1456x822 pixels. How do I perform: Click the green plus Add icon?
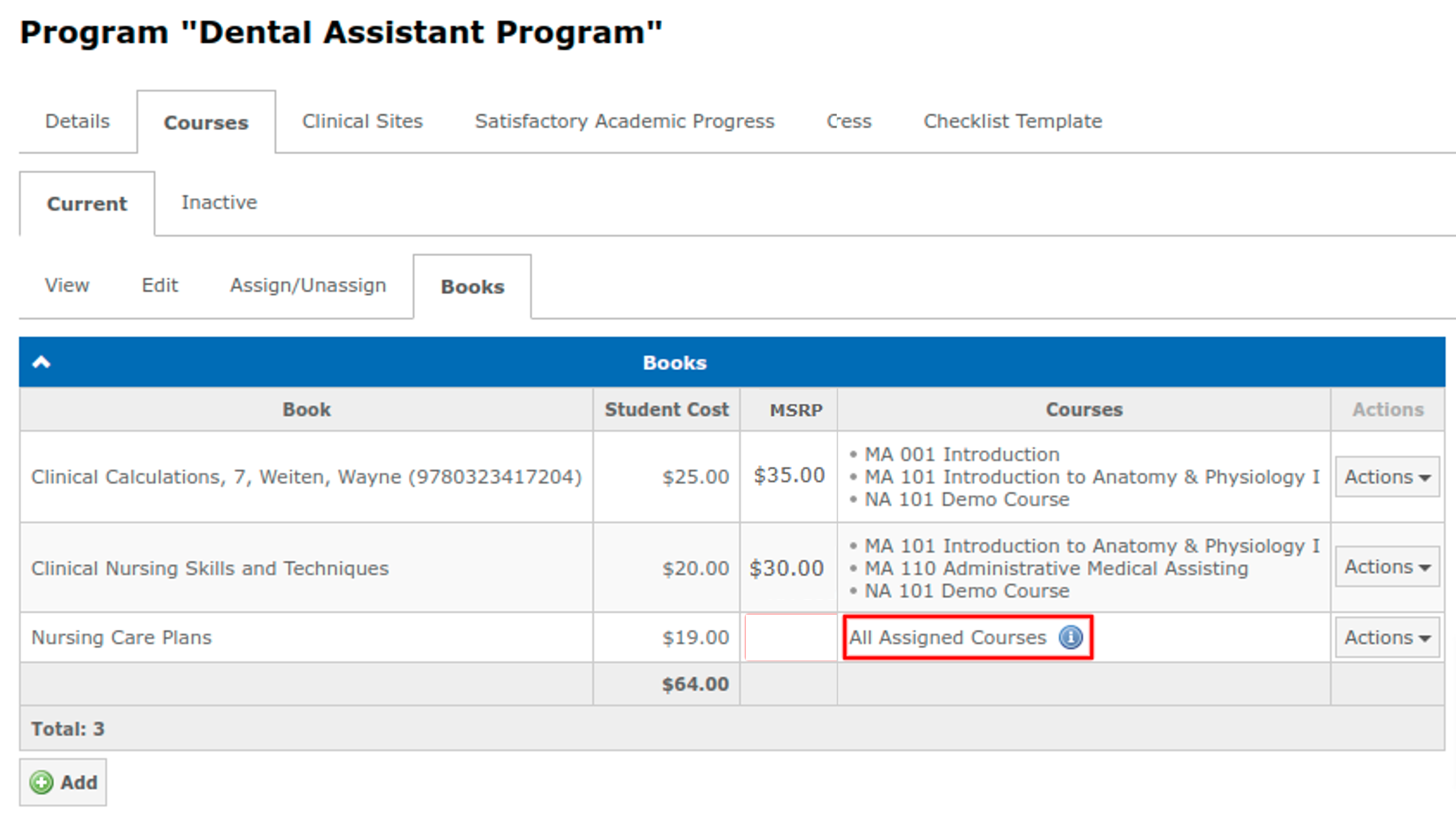pos(41,782)
